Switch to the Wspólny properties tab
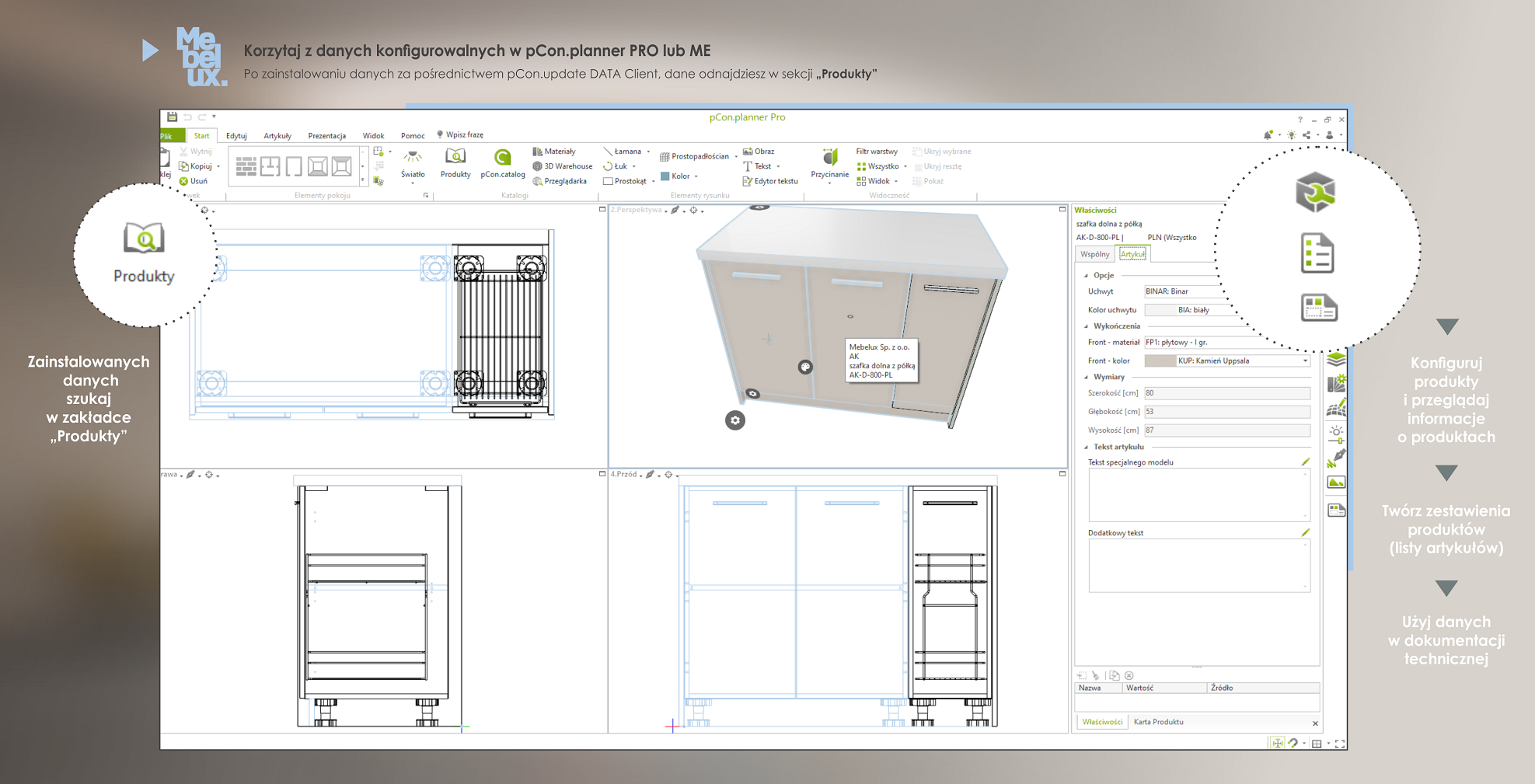Image resolution: width=1535 pixels, height=784 pixels. pyautogui.click(x=1094, y=254)
